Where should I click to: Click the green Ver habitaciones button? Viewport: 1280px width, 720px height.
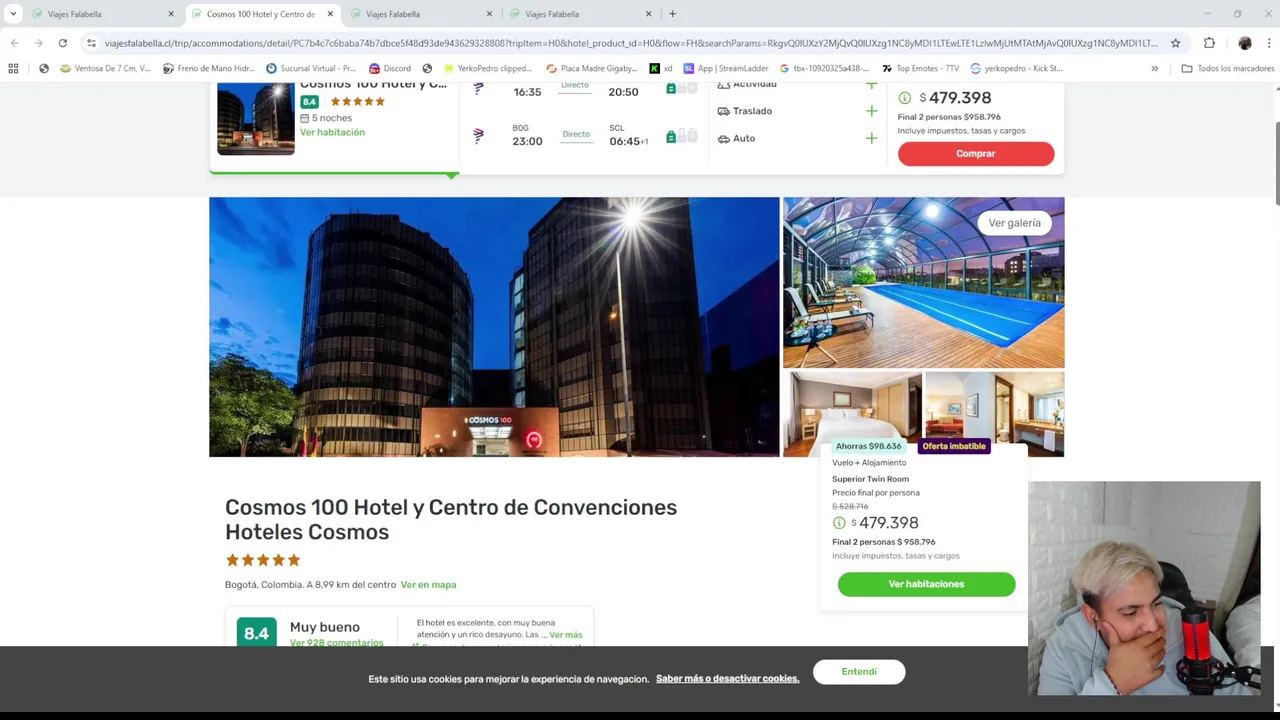pyautogui.click(x=926, y=584)
